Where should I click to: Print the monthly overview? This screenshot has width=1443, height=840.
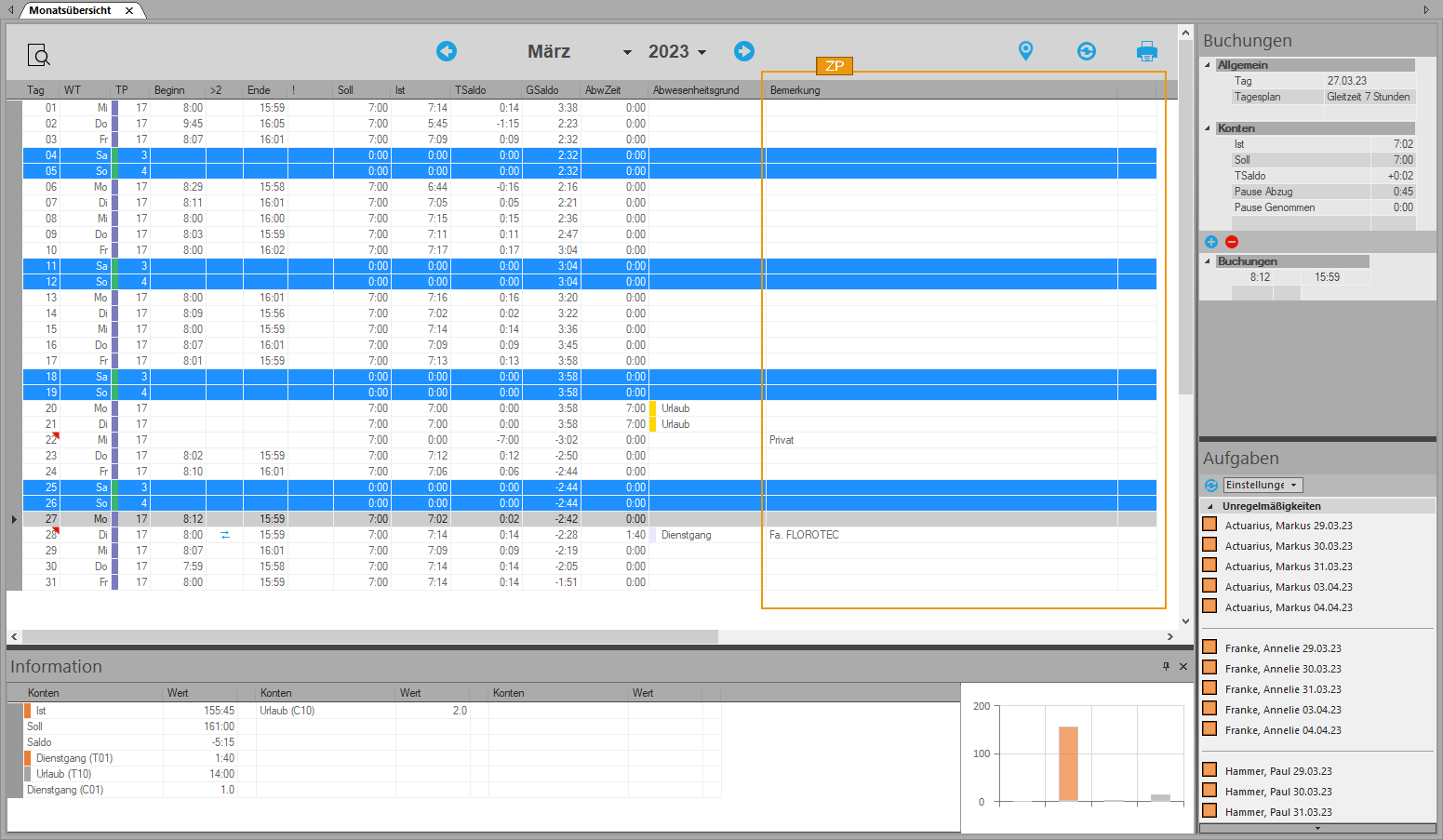(x=1146, y=51)
